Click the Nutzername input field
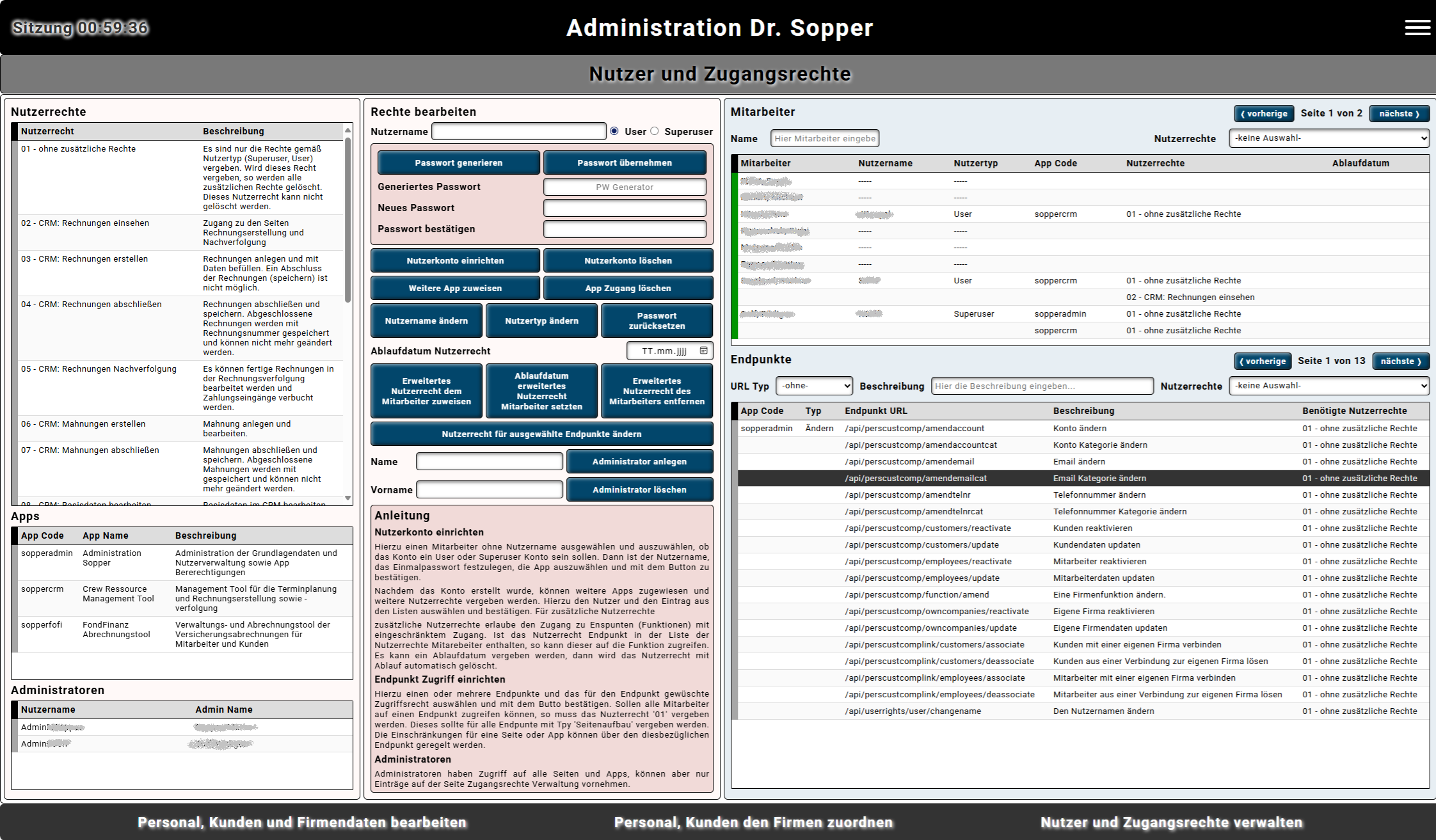1436x840 pixels. pos(518,131)
